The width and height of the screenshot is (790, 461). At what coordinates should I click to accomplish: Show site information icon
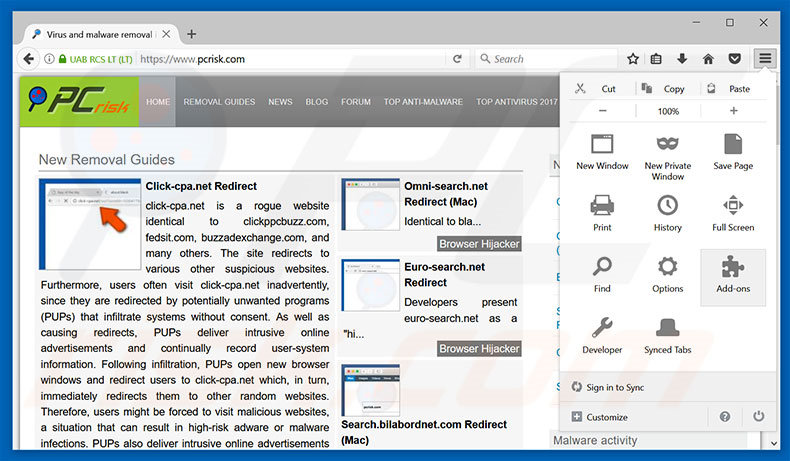click(x=49, y=59)
